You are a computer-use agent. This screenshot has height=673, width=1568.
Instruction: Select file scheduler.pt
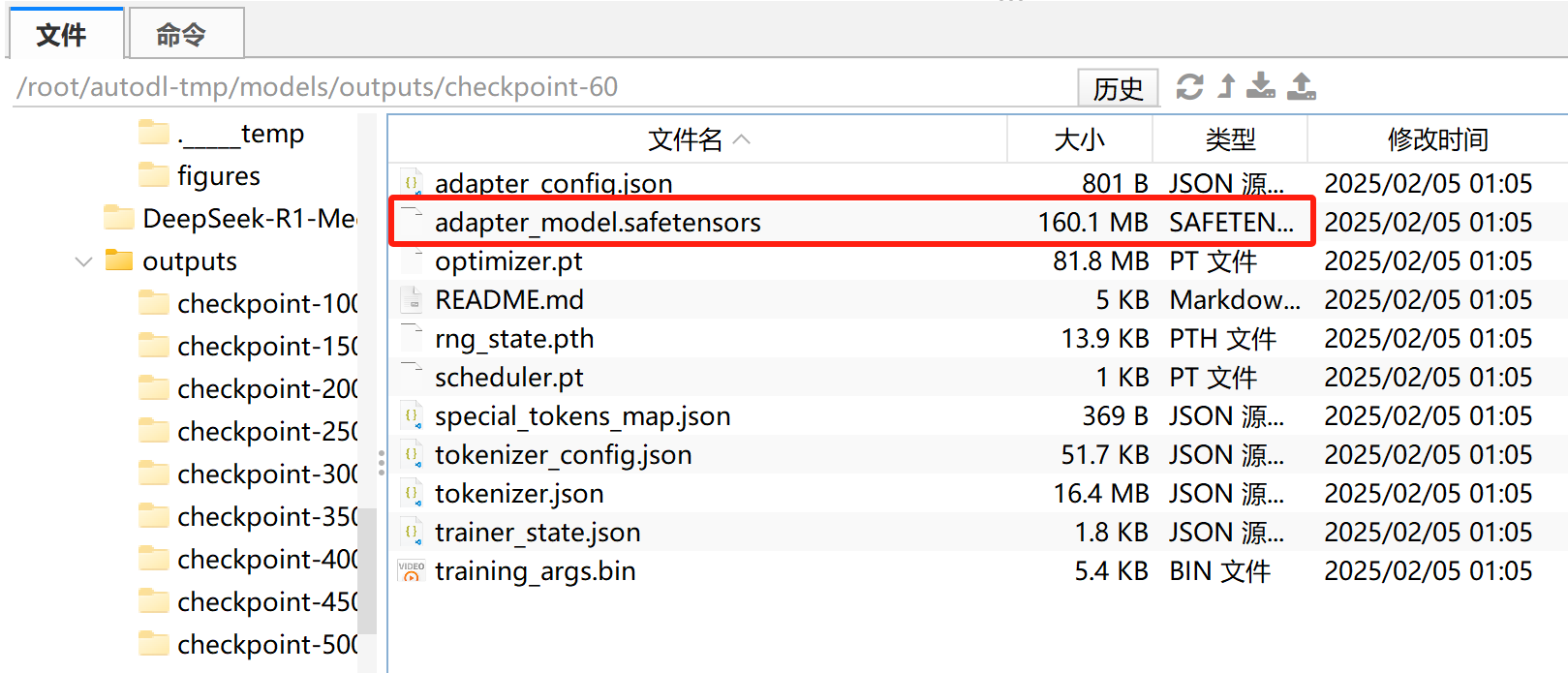509,378
